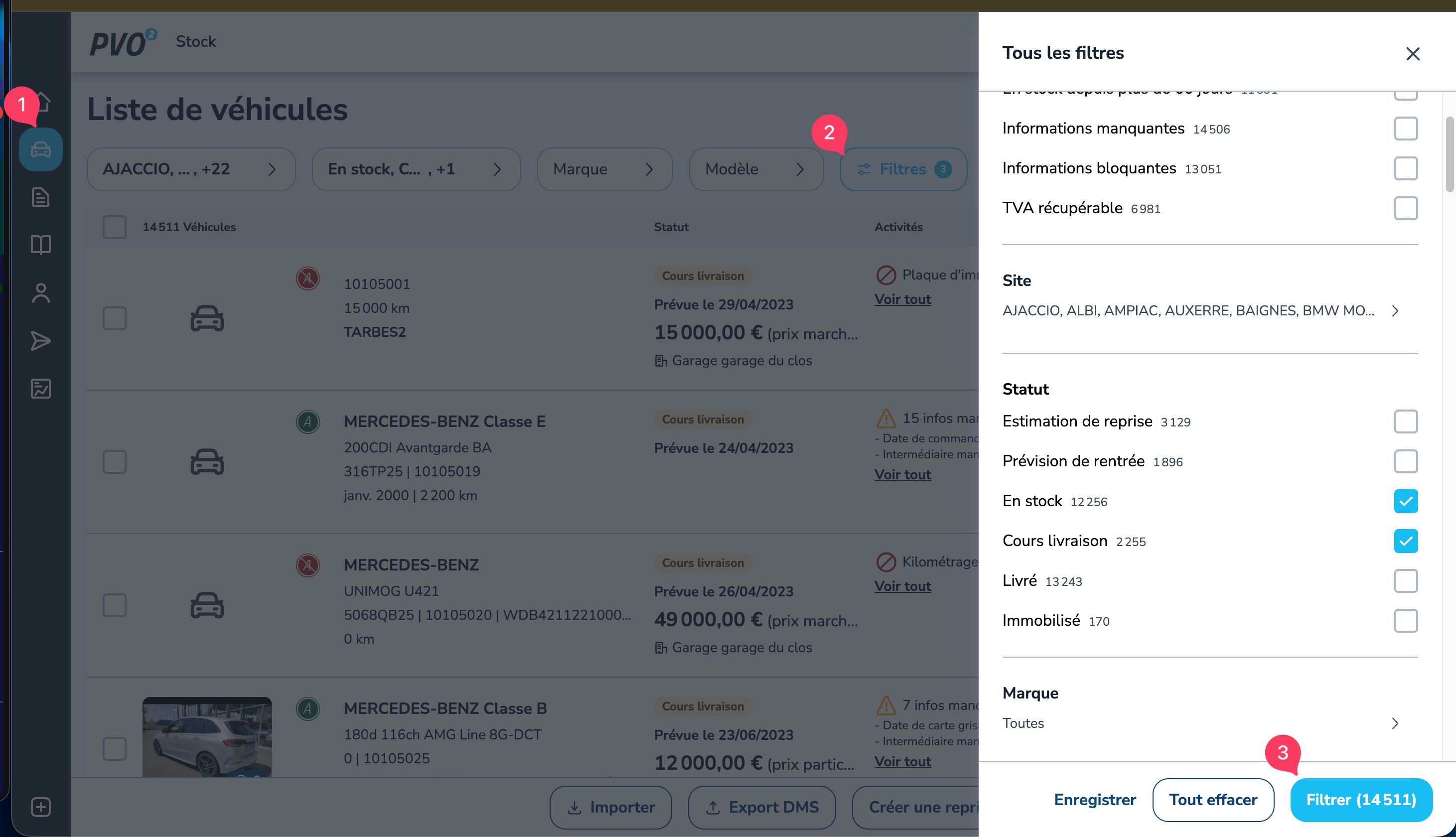Select the row checkbox for Classe E
This screenshot has width=1456, height=837.
coord(115,462)
